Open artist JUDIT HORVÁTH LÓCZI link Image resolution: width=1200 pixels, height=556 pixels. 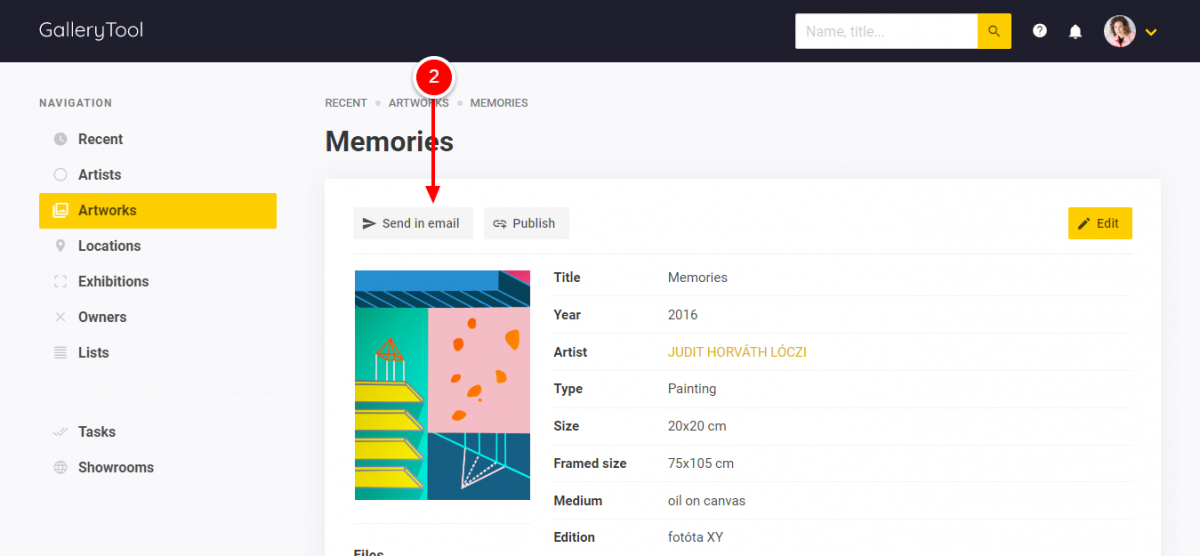click(x=737, y=352)
